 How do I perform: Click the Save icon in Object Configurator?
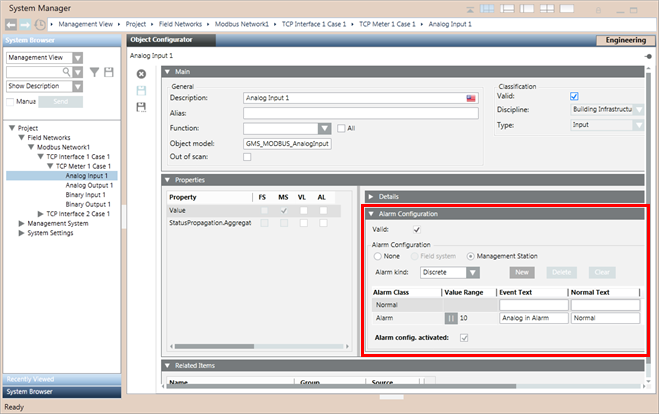[x=141, y=90]
